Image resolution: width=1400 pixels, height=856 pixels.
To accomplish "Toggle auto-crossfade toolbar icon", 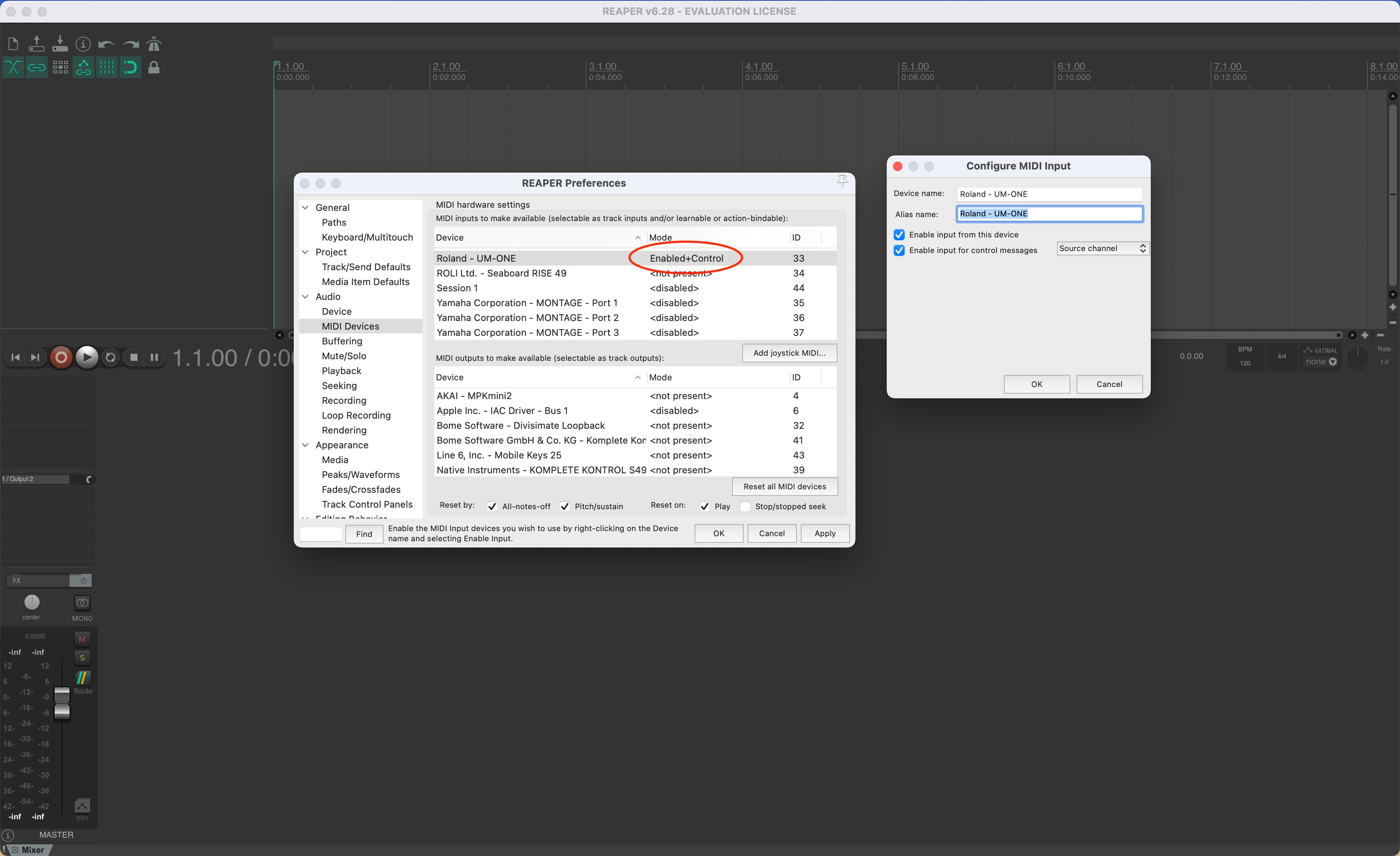I will click(x=13, y=68).
